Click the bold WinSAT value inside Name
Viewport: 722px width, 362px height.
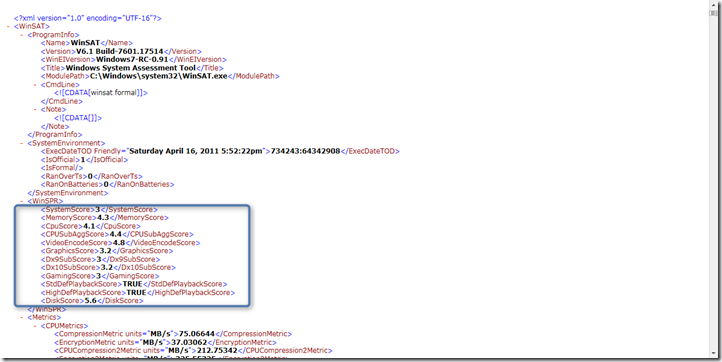[85, 43]
